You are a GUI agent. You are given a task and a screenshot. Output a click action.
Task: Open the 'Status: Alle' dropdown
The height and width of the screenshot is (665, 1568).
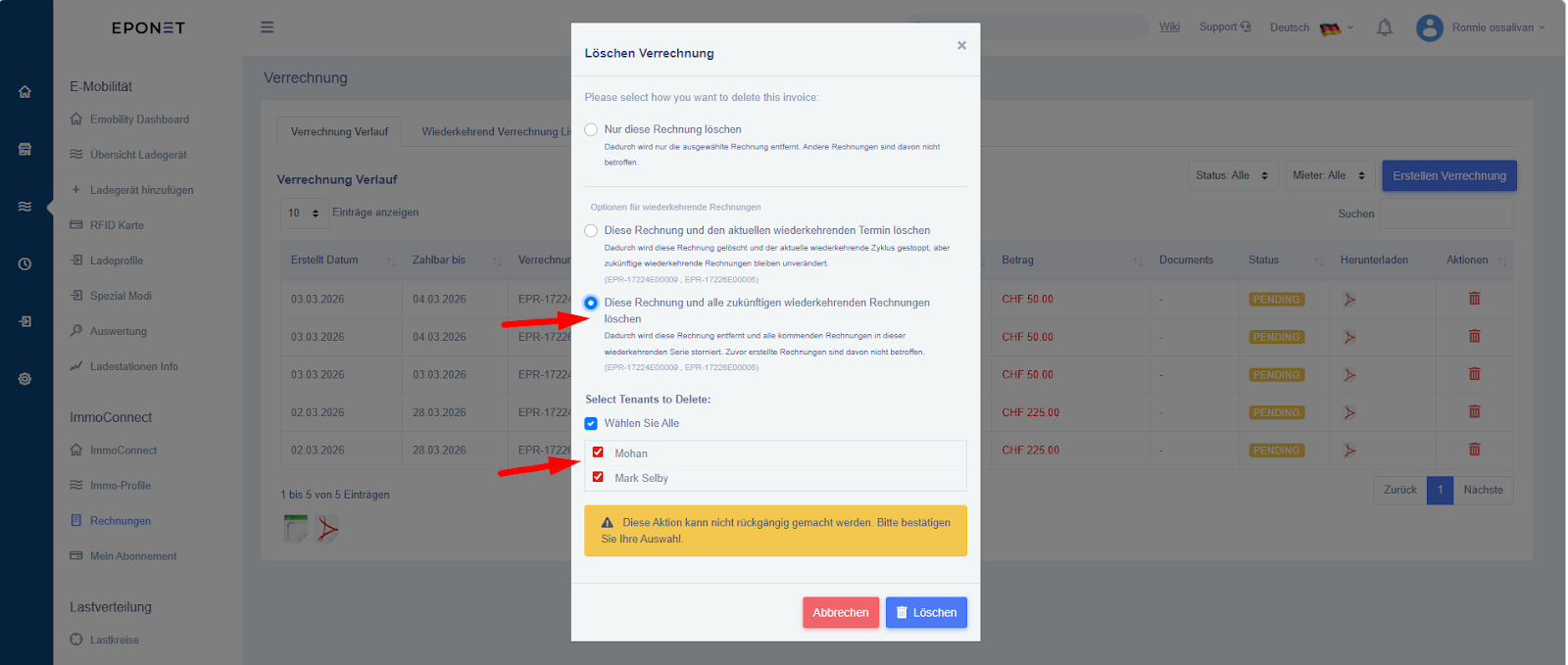(1233, 175)
